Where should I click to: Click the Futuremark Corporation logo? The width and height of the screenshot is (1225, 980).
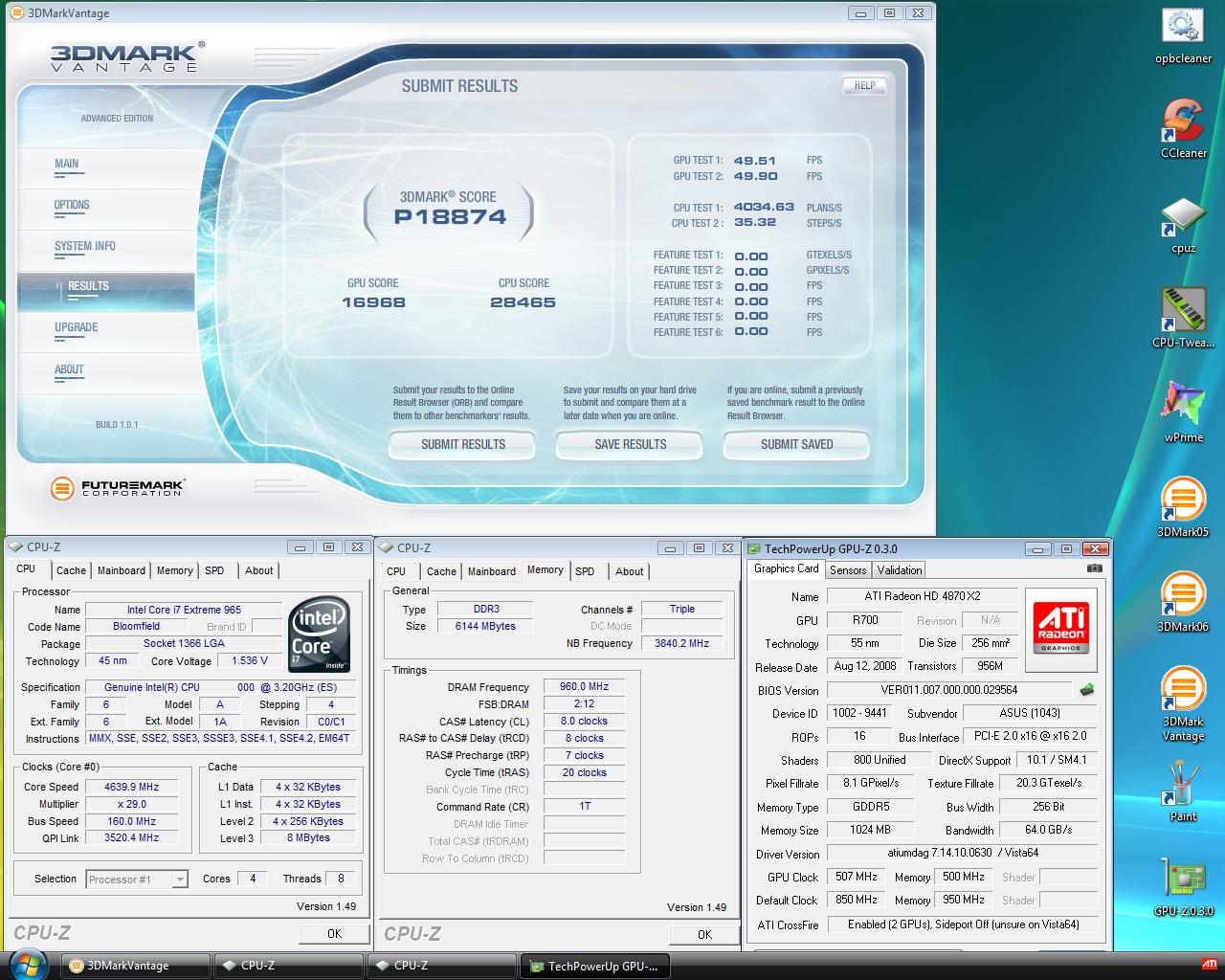pos(117,488)
